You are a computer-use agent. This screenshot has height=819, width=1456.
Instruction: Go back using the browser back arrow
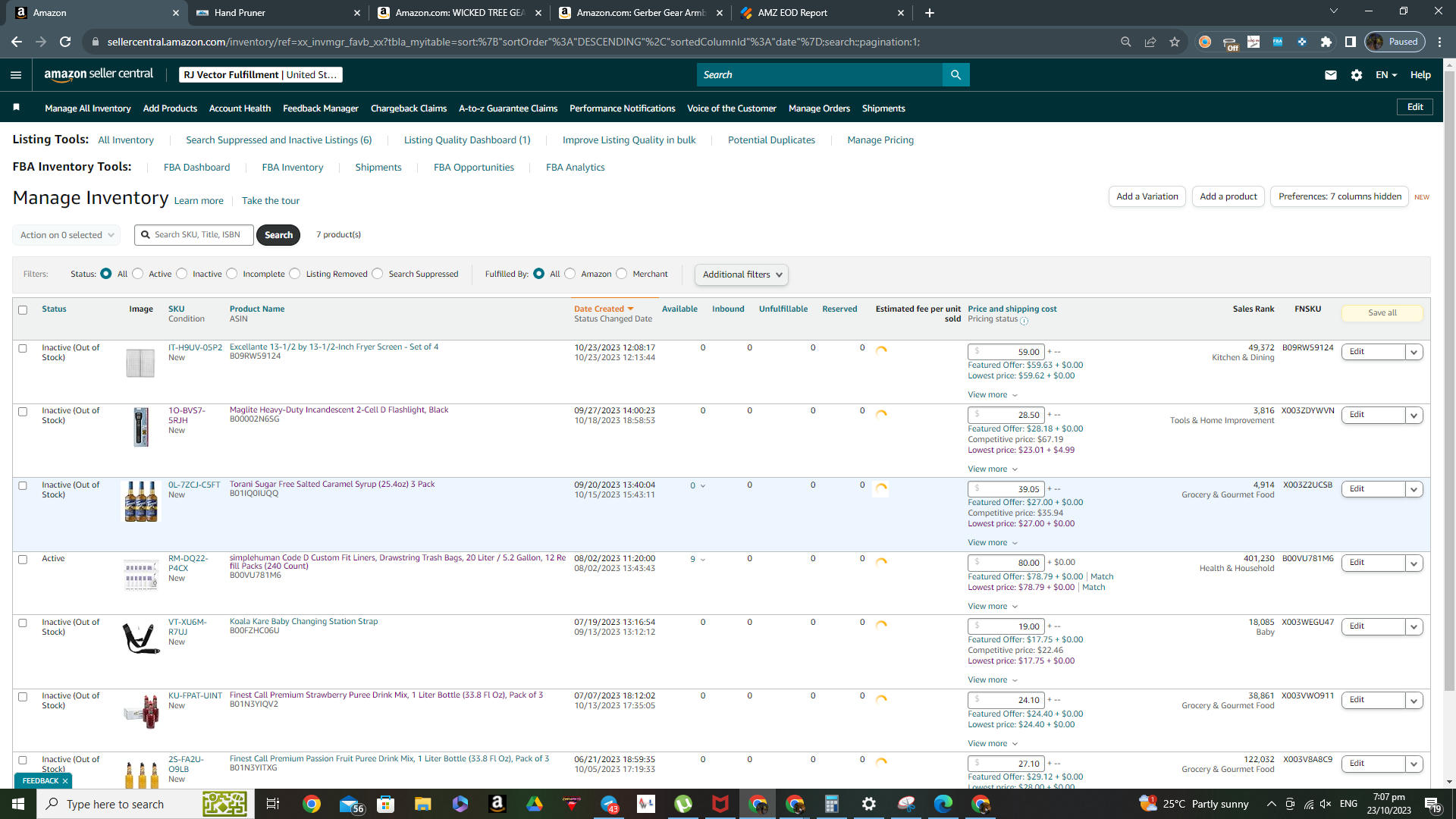tap(17, 42)
